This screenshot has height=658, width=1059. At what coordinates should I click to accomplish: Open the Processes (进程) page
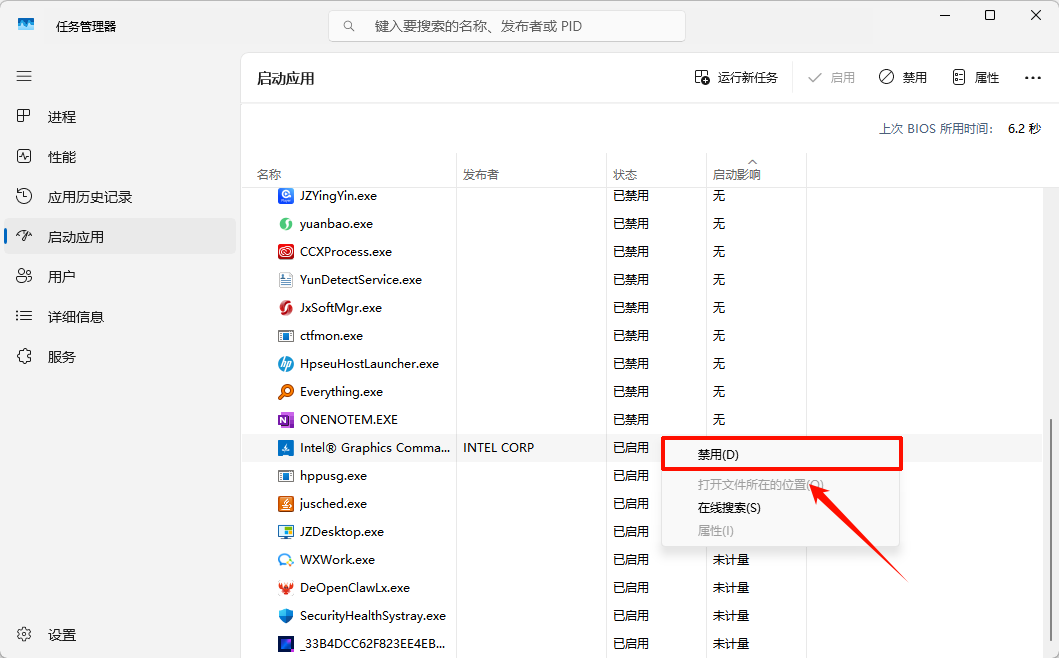pos(120,117)
